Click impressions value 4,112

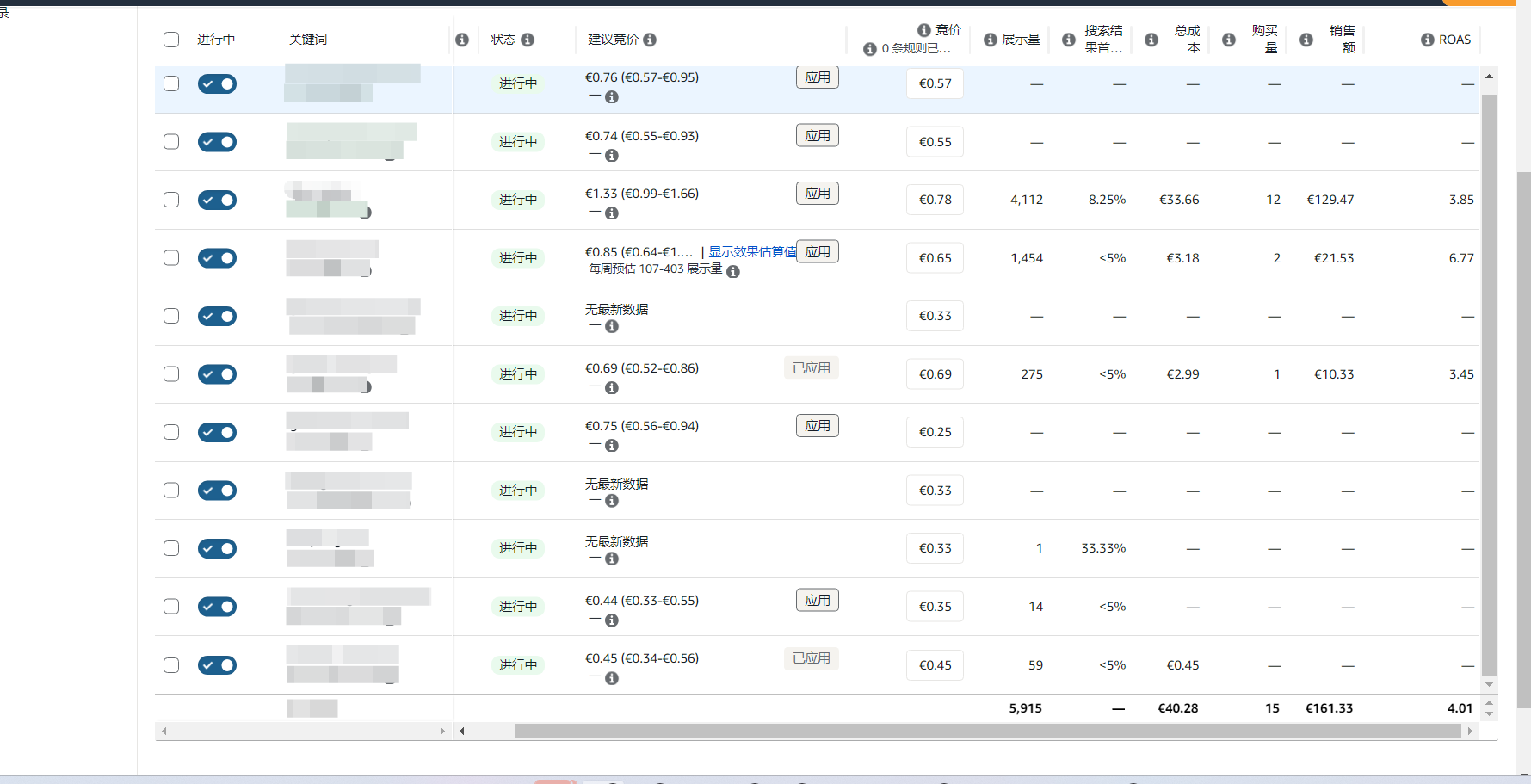(x=1027, y=200)
